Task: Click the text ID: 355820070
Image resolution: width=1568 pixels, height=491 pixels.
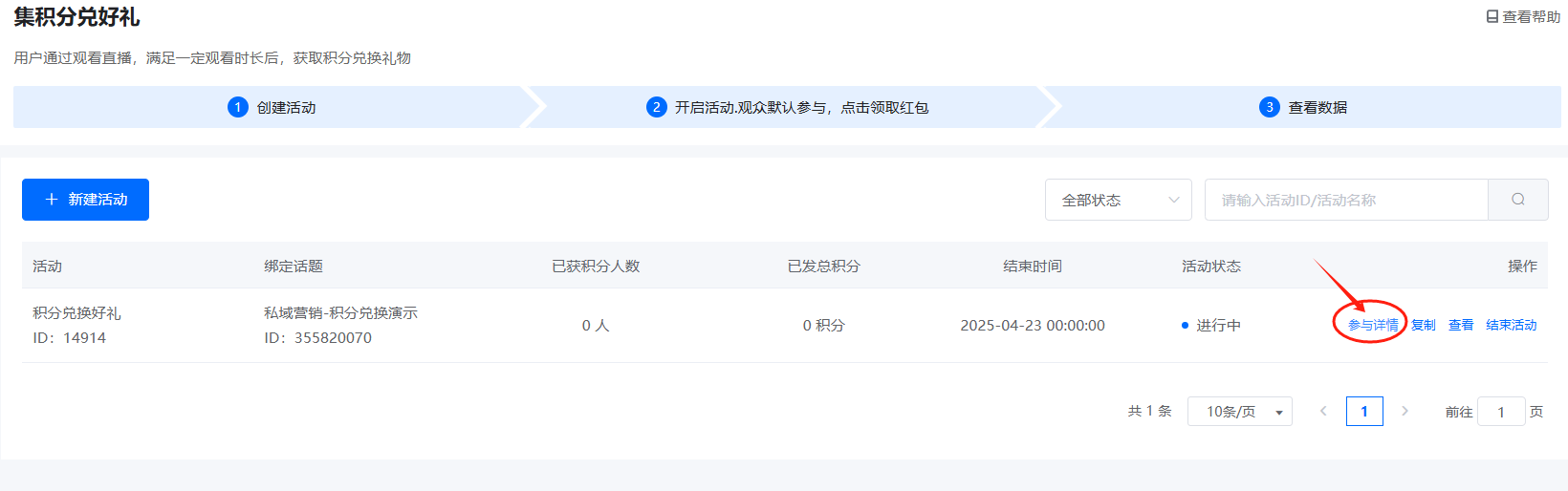Action: click(317, 338)
